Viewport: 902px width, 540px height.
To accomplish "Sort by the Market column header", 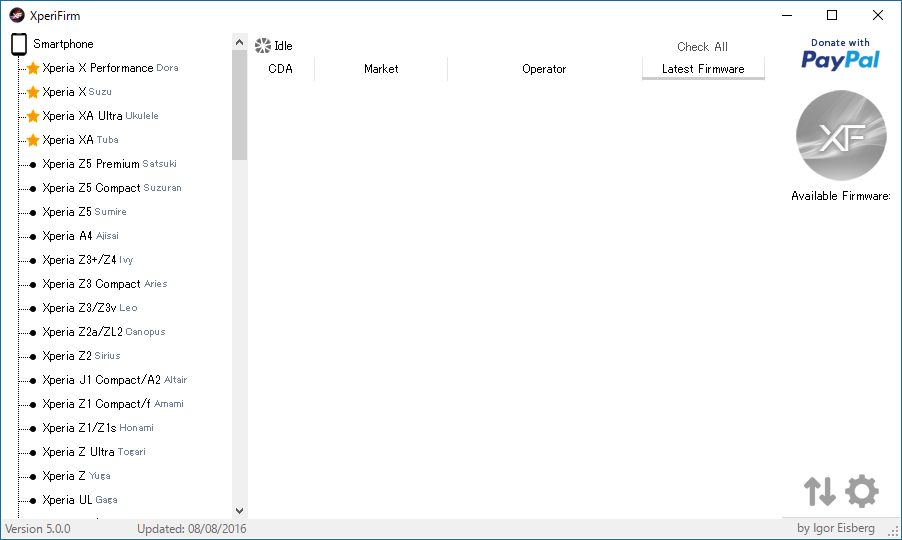I will 381,69.
